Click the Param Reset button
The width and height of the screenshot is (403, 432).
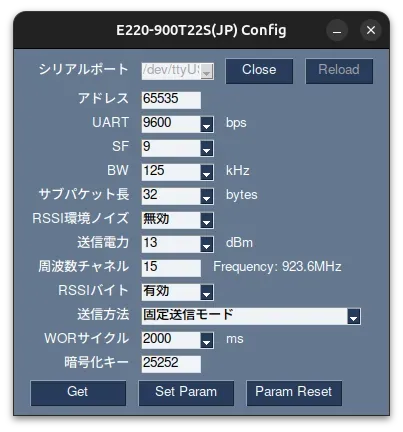(294, 393)
